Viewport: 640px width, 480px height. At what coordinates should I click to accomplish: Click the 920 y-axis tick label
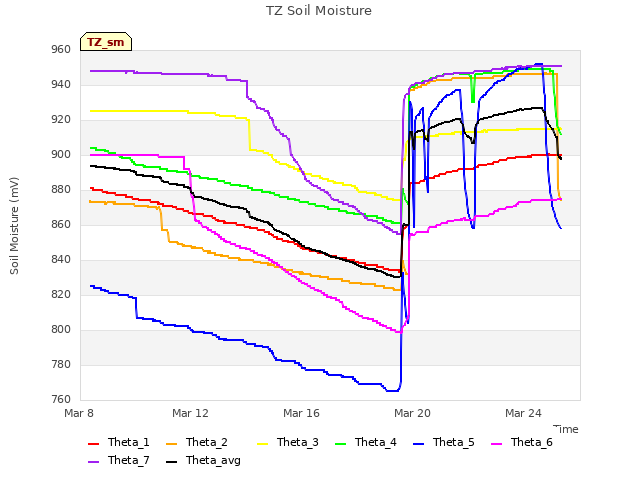point(61,120)
